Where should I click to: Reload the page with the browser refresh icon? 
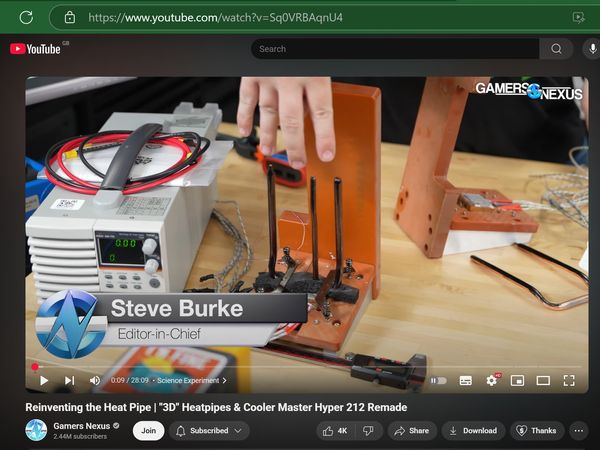coord(26,17)
